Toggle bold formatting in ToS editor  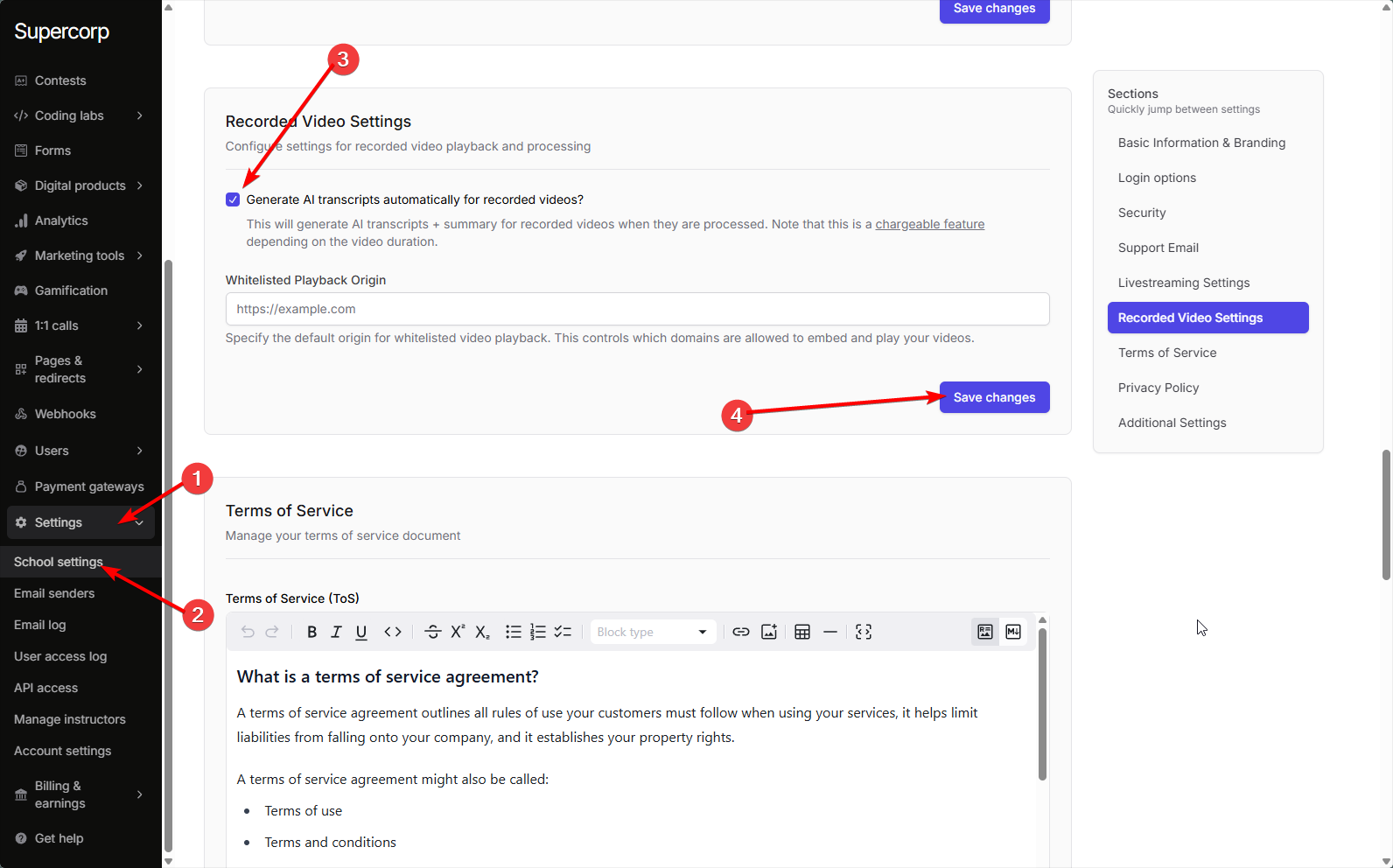coord(311,632)
